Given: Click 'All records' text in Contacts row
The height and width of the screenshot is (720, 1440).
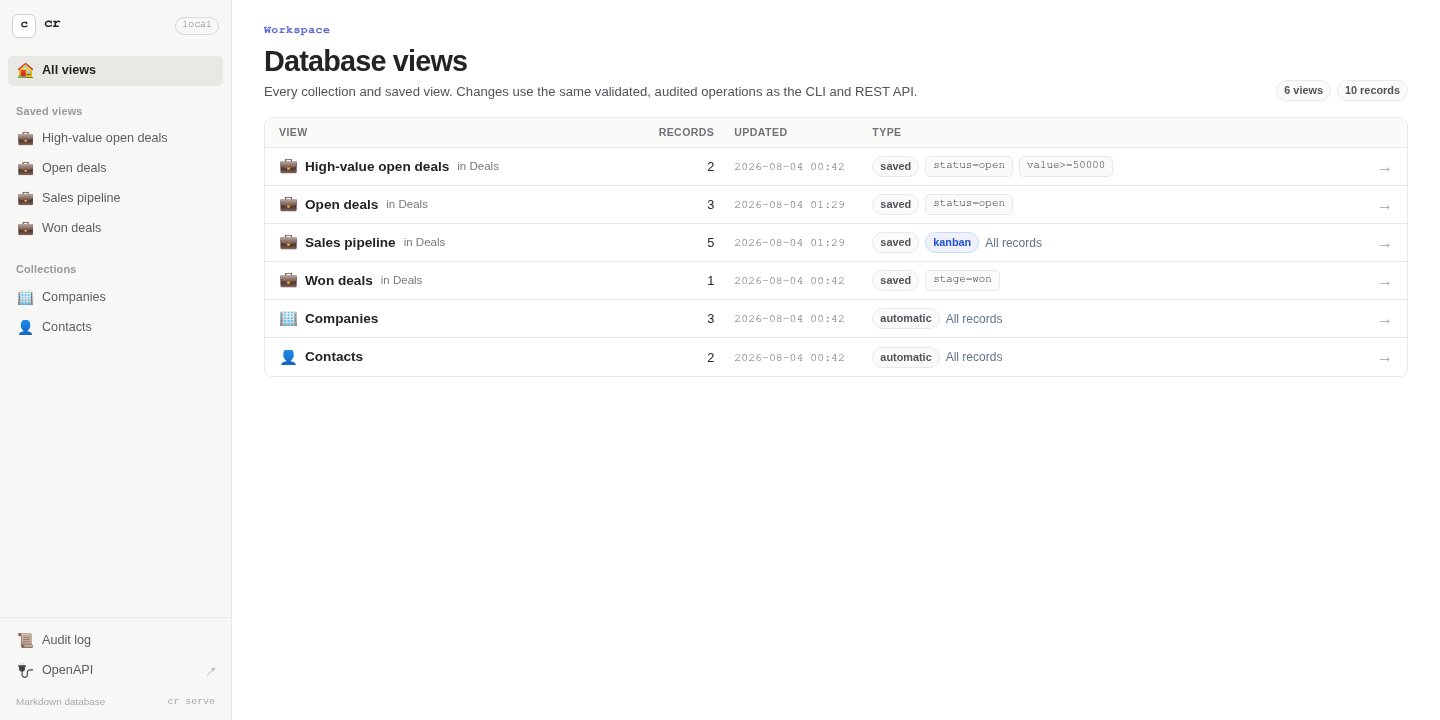Looking at the screenshot, I should coord(974,357).
